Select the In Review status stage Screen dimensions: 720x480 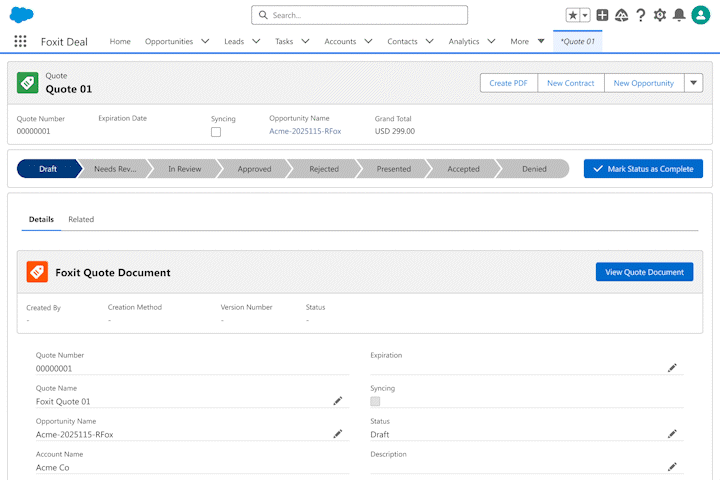185,169
